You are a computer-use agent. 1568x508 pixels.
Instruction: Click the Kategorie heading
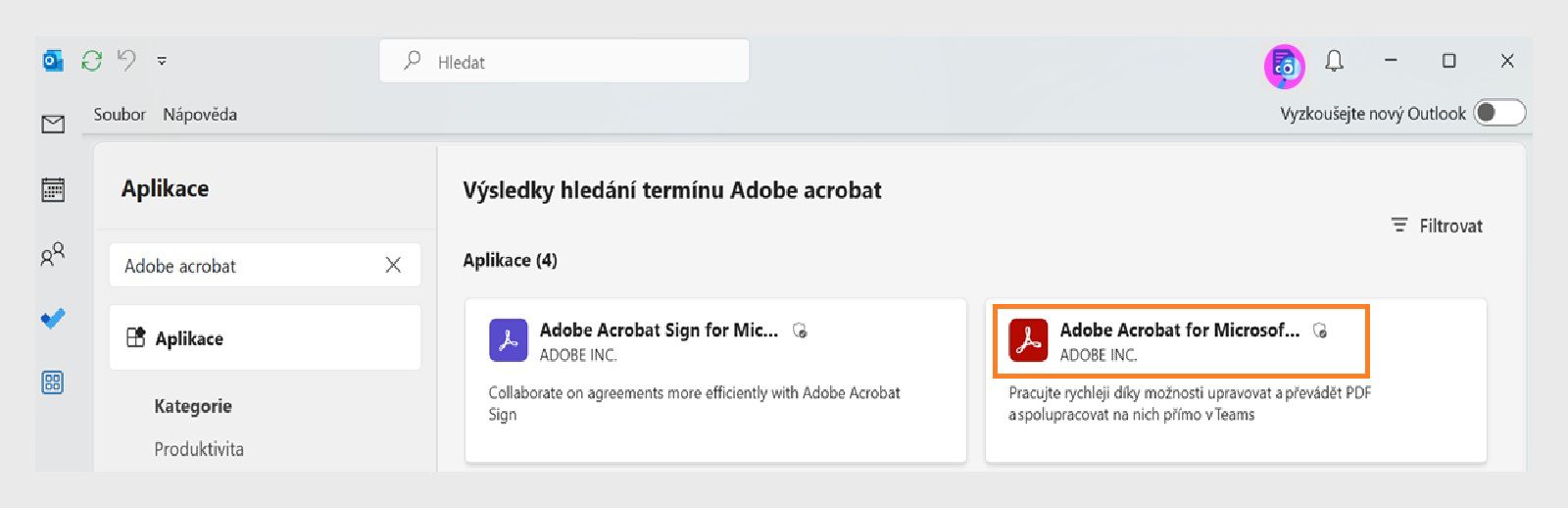[x=193, y=406]
